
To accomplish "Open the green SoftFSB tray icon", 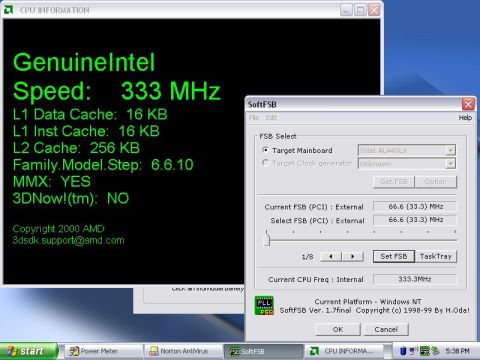I will click(425, 351).
